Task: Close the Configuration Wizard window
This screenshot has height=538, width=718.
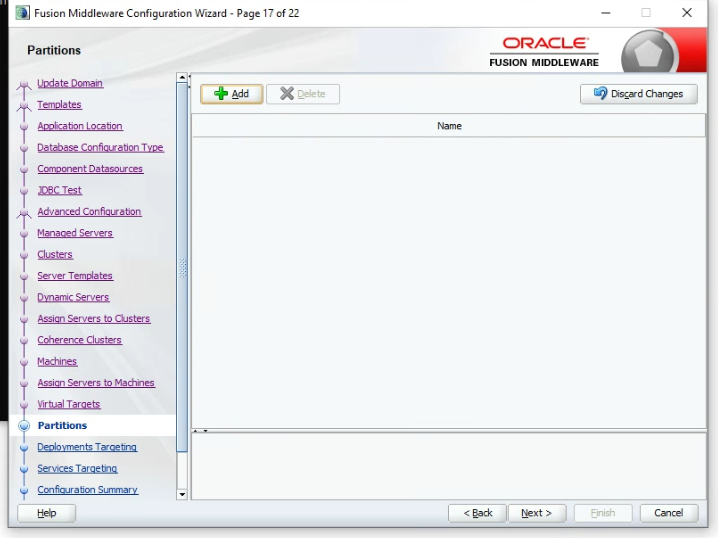Action: 687,13
